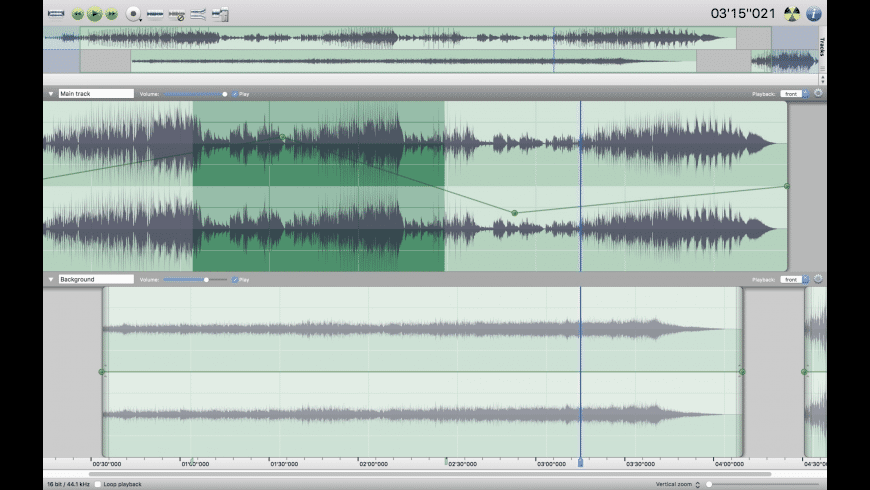Click the overview pane up/down stepper
This screenshot has height=490, width=870.
(x=822, y=79)
